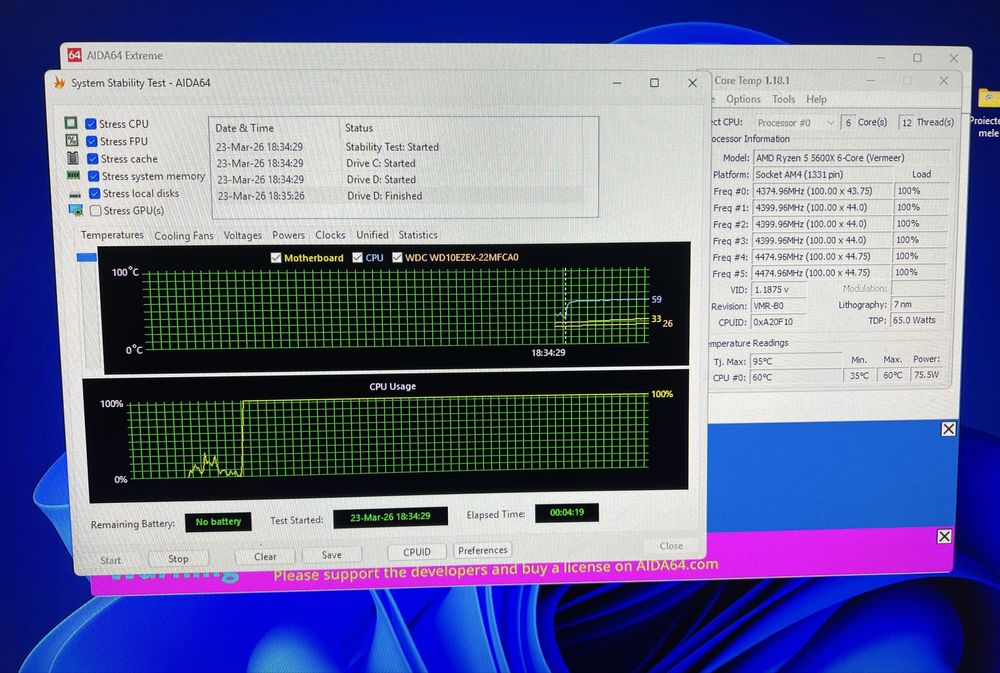
Task: Click Freq #5 value 4474.96MHz
Action: [821, 272]
